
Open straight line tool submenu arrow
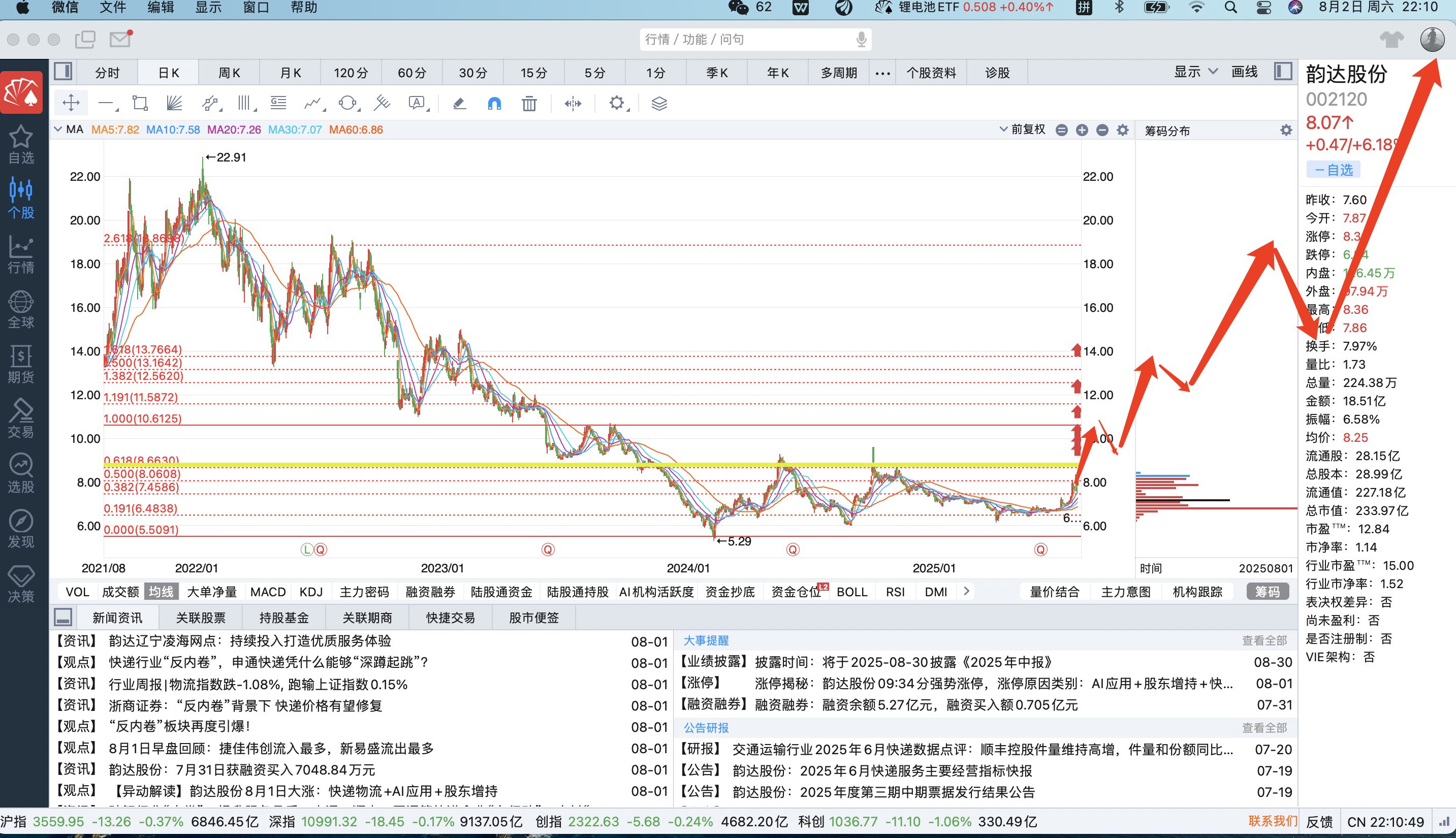pos(117,109)
